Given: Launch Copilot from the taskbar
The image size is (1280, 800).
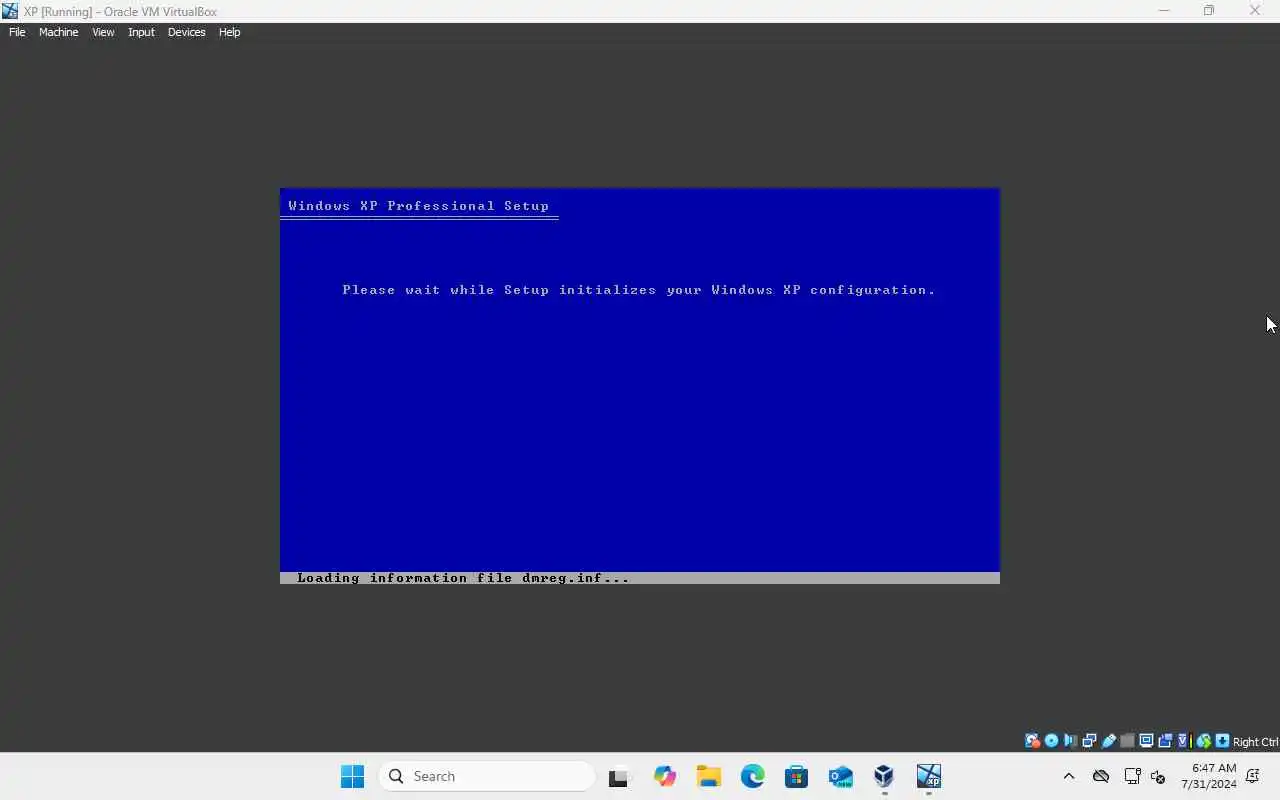Looking at the screenshot, I should (664, 776).
